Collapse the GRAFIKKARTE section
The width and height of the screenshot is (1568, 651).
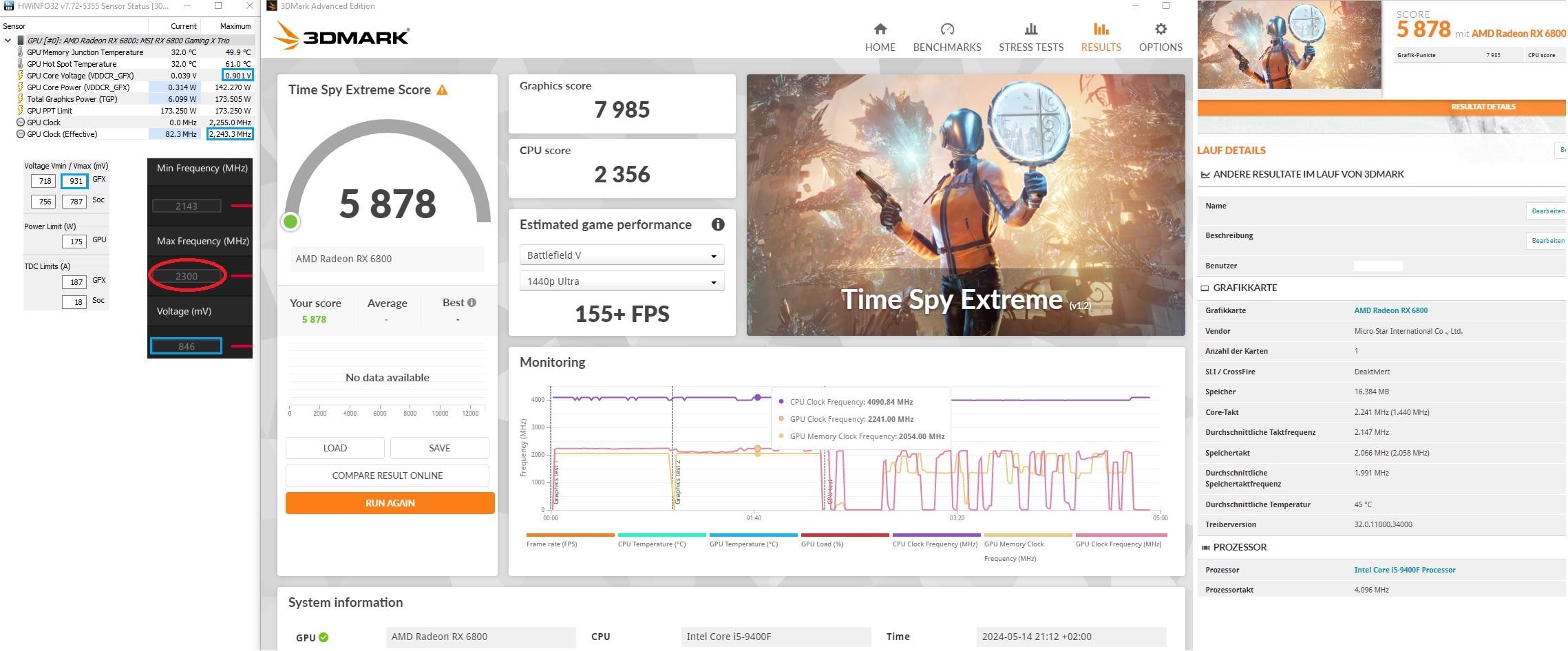1244,288
